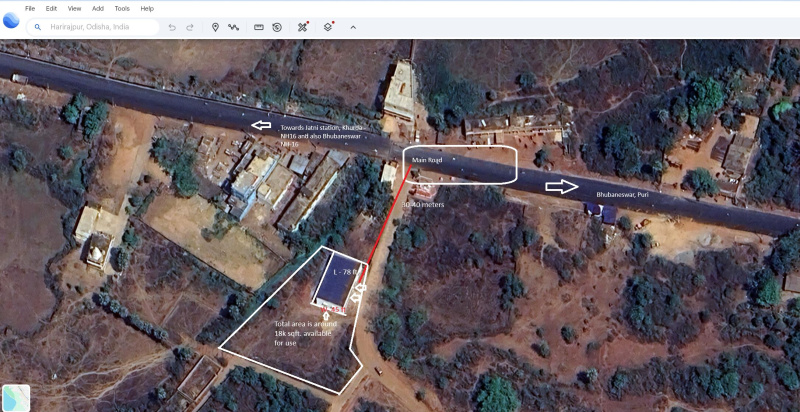Open historical imagery clock tool
800x412 pixels.
[x=277, y=27]
